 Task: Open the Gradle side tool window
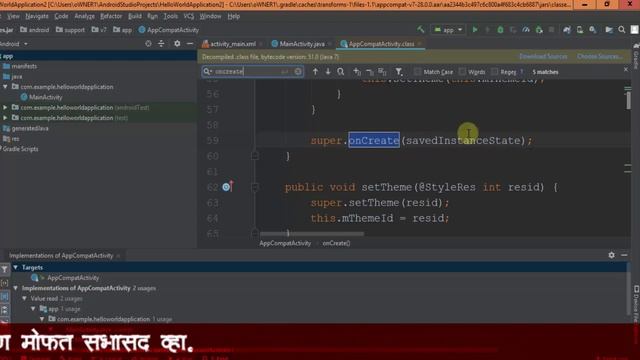point(636,57)
